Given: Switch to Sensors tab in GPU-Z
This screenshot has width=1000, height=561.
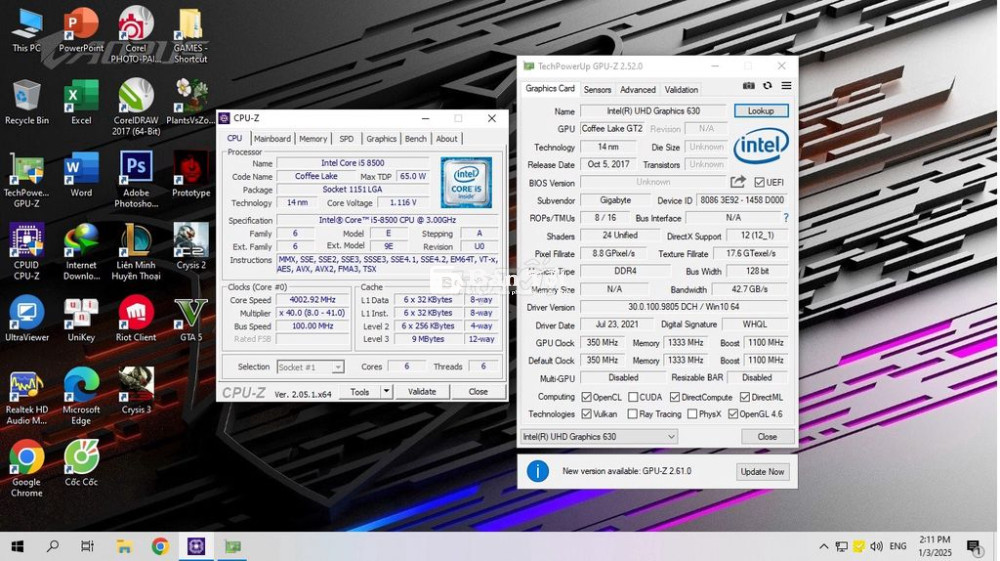Looking at the screenshot, I should pyautogui.click(x=598, y=90).
